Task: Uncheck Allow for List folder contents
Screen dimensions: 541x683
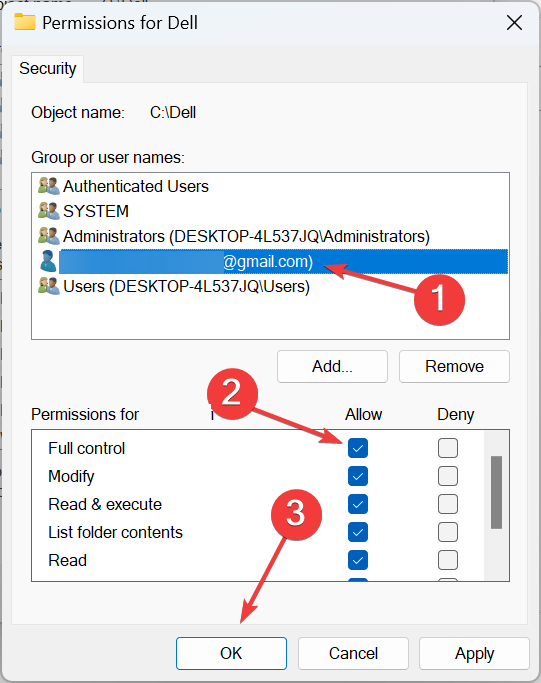Action: 358,532
